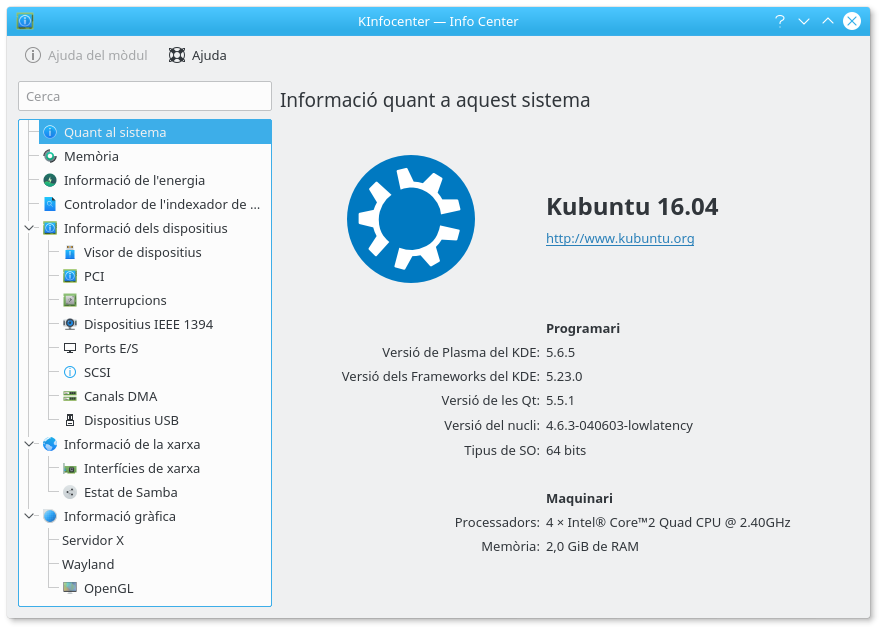The image size is (883, 631).
Task: Open the kubuntu.org website link
Action: (619, 238)
